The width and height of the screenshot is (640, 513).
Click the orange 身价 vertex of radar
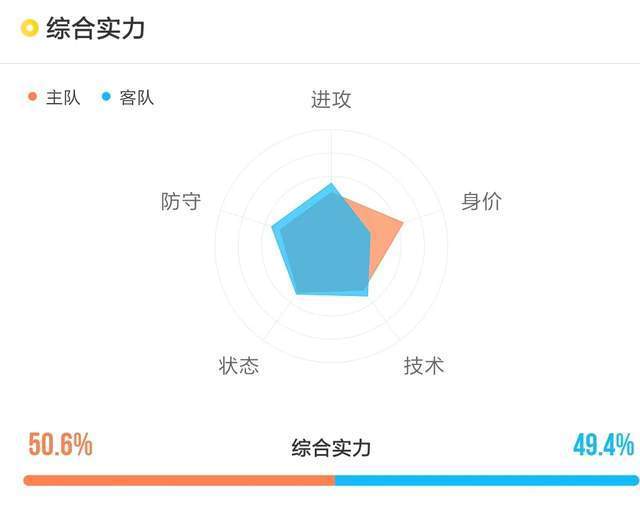pos(402,224)
